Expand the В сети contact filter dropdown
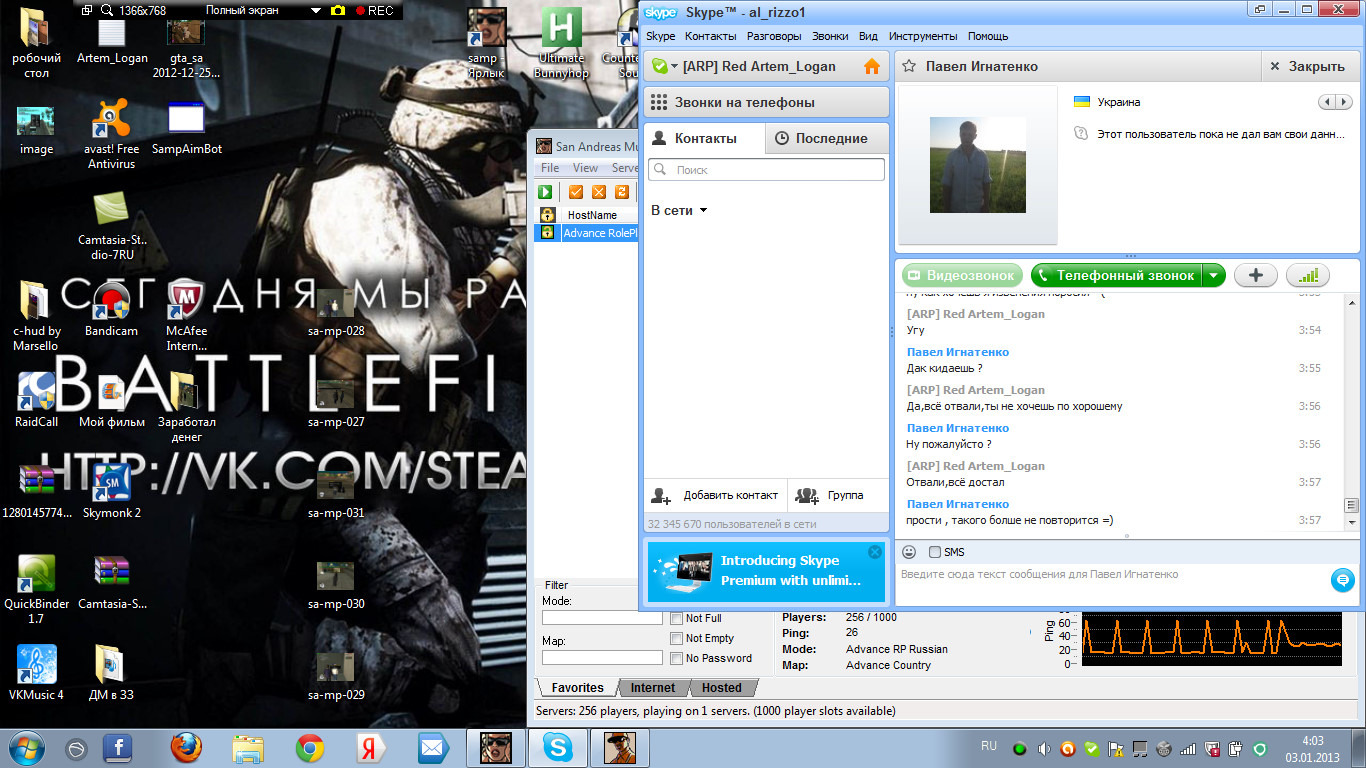Screen dimensions: 1366x768 tap(703, 211)
